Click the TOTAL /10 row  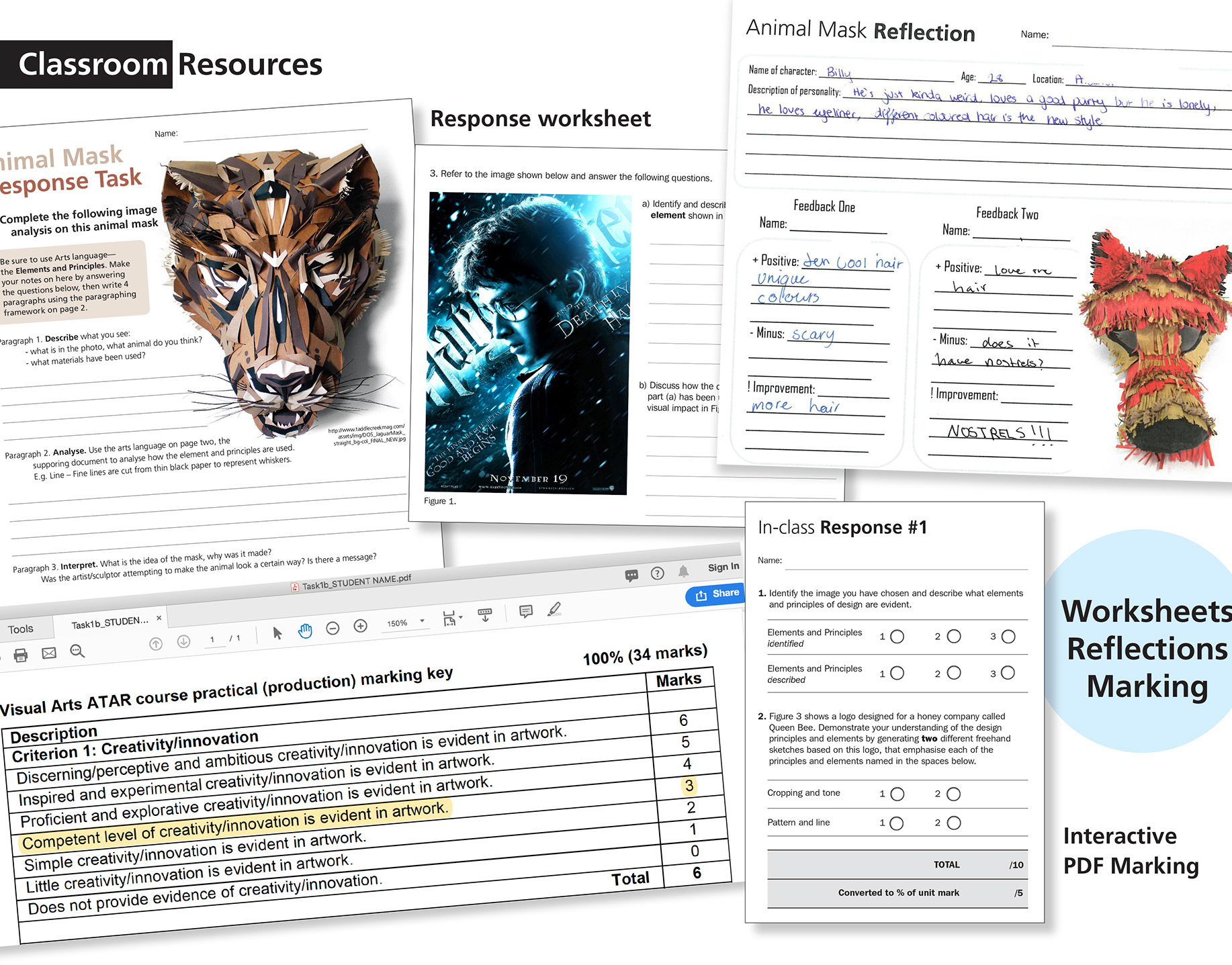[x=897, y=865]
